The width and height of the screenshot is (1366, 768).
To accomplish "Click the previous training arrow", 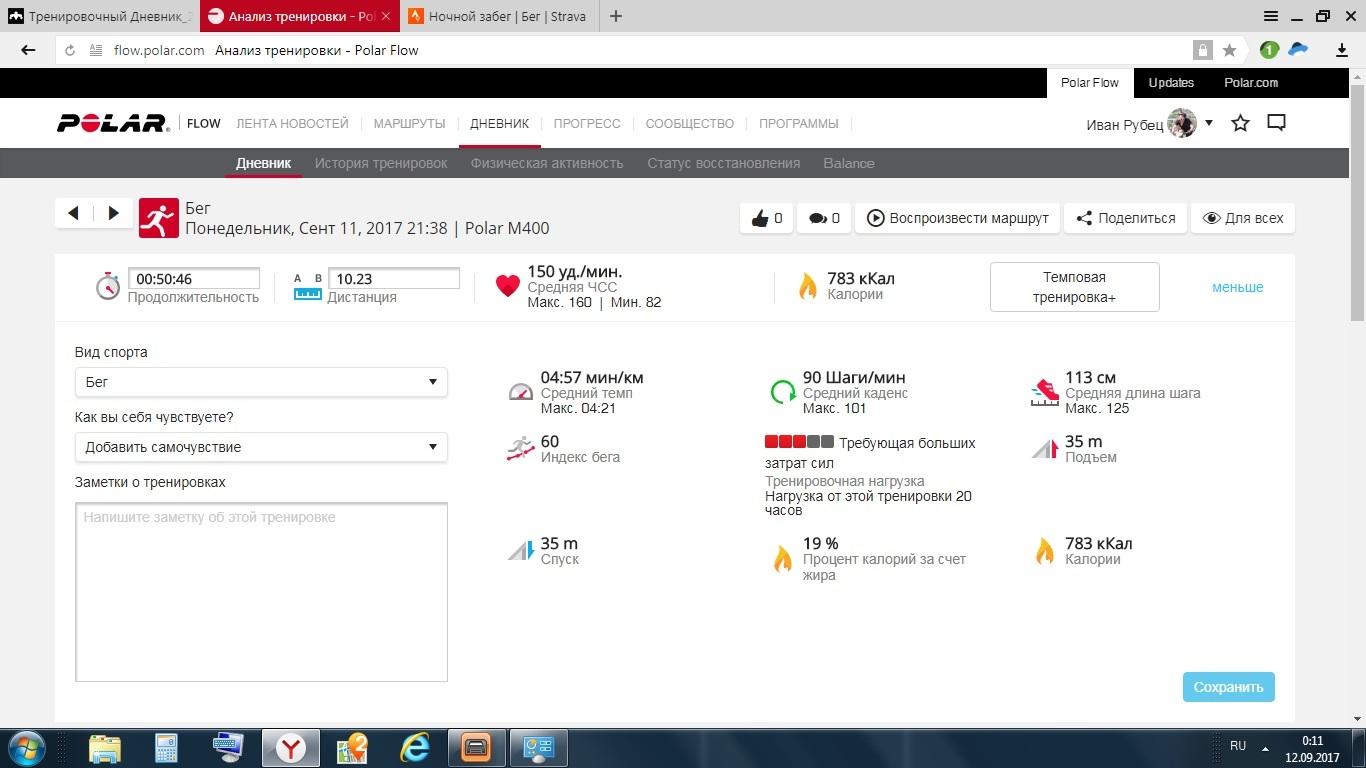I will point(73,213).
